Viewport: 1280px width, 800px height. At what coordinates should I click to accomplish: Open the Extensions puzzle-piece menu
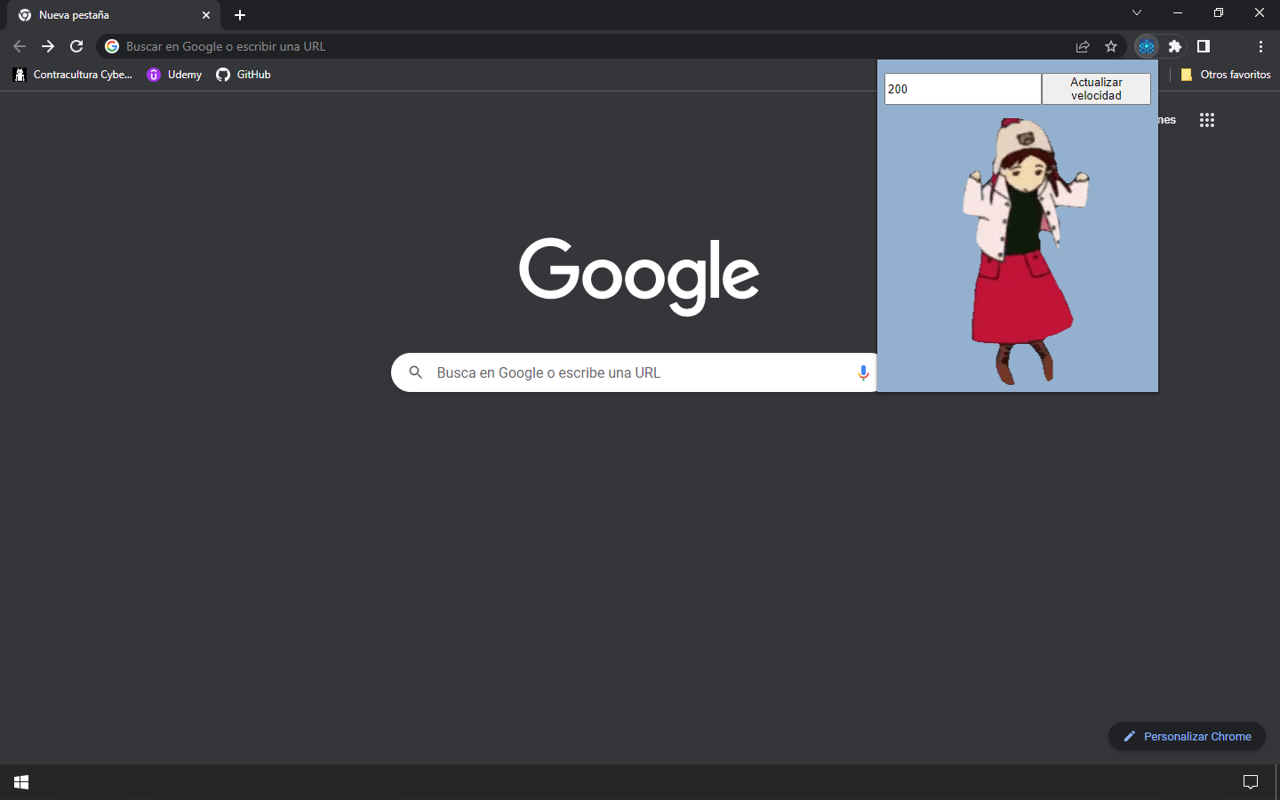coord(1175,46)
